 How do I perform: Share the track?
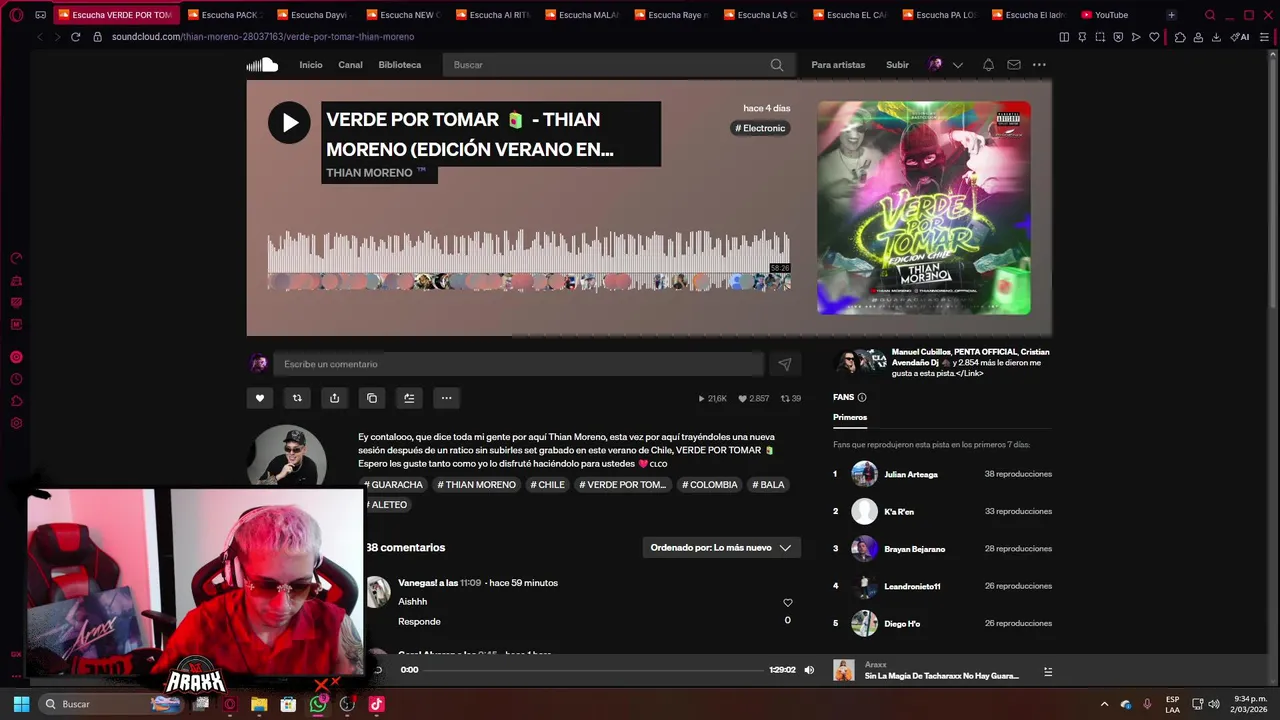tap(334, 398)
